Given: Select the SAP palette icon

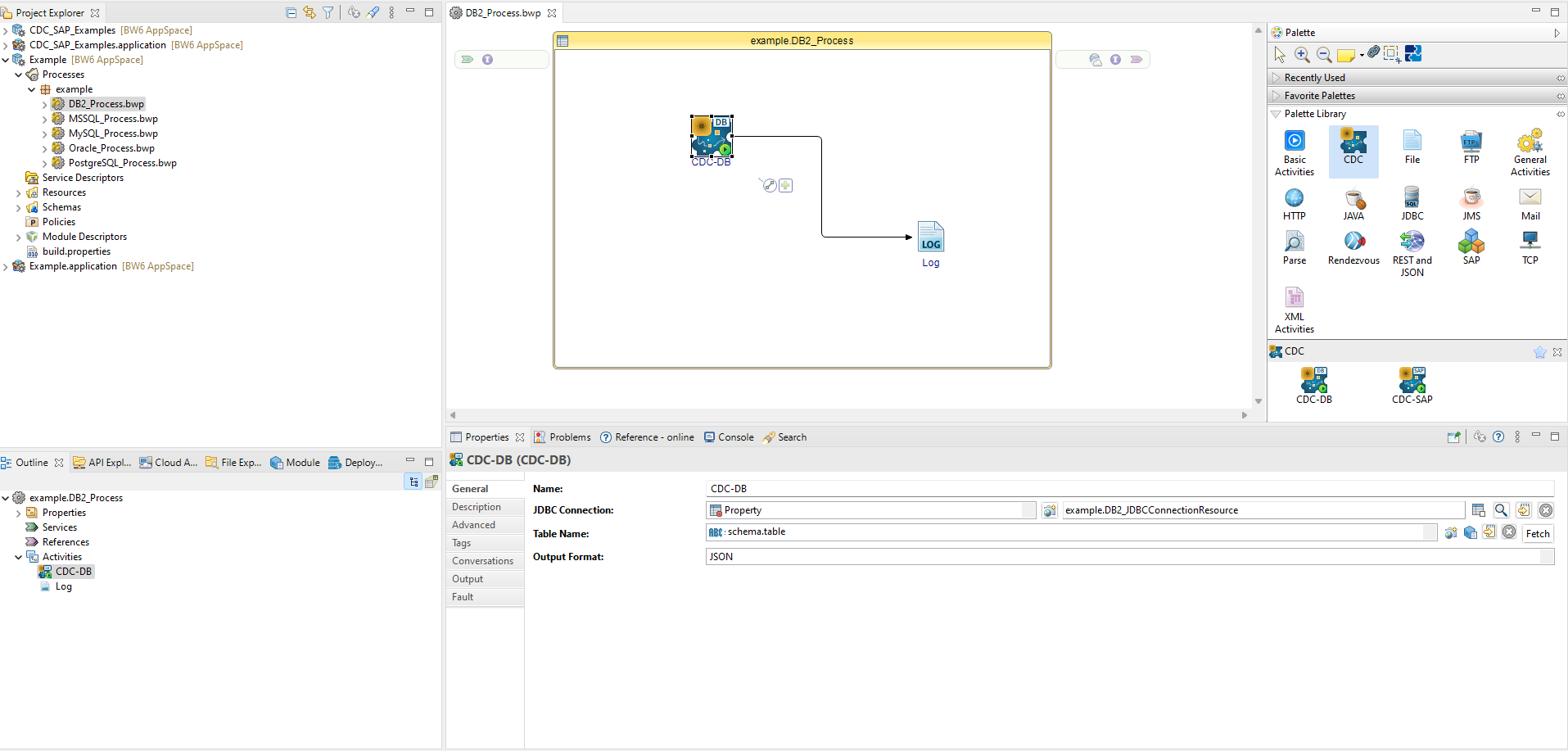Looking at the screenshot, I should point(1471,247).
